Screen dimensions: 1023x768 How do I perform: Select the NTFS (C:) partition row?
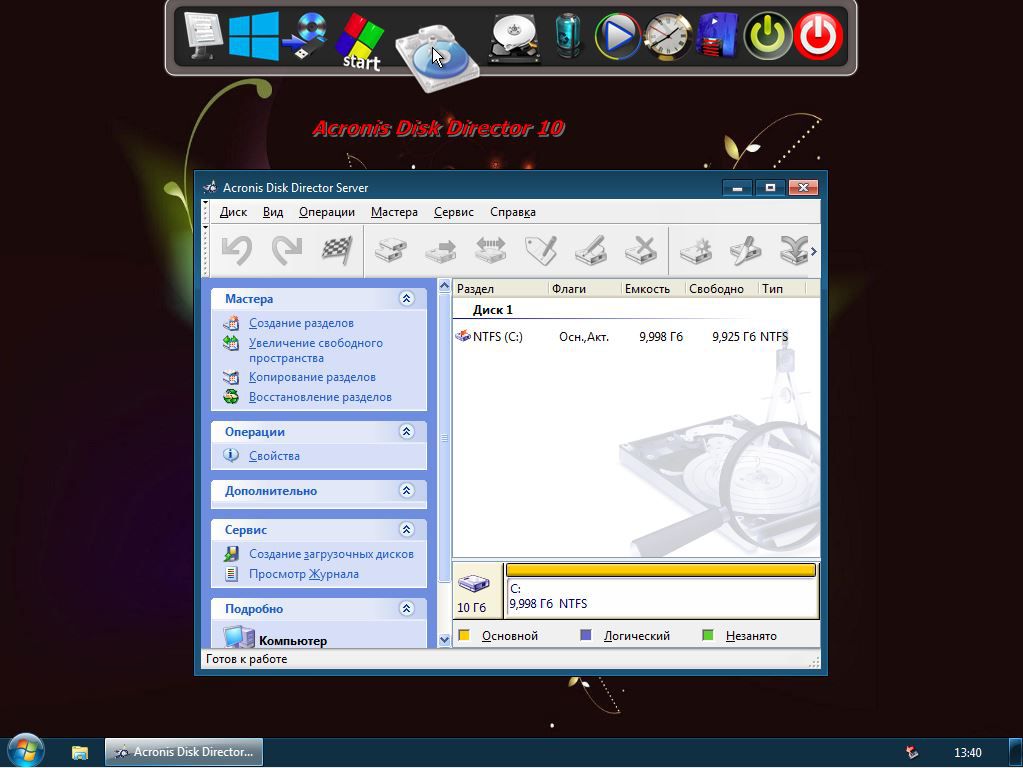click(635, 337)
